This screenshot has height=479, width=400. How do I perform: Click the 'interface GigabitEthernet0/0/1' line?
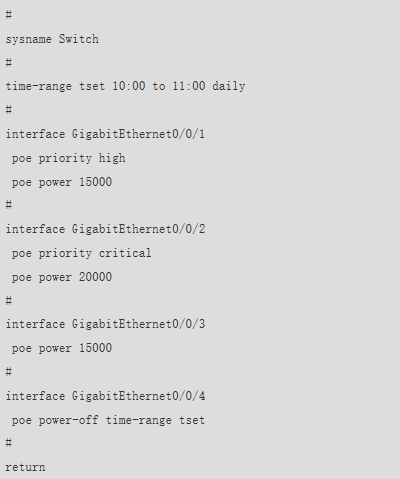tap(105, 134)
